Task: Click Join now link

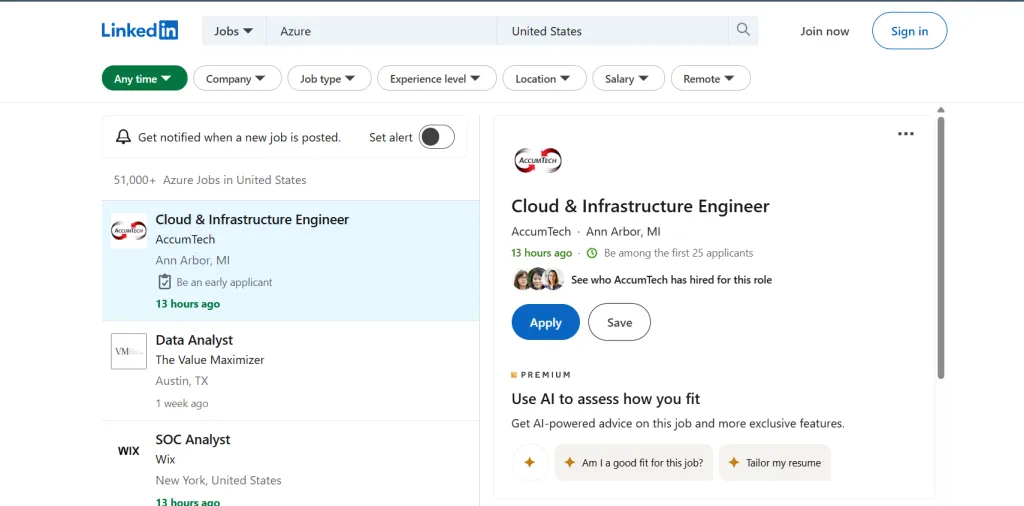Action: coord(825,31)
